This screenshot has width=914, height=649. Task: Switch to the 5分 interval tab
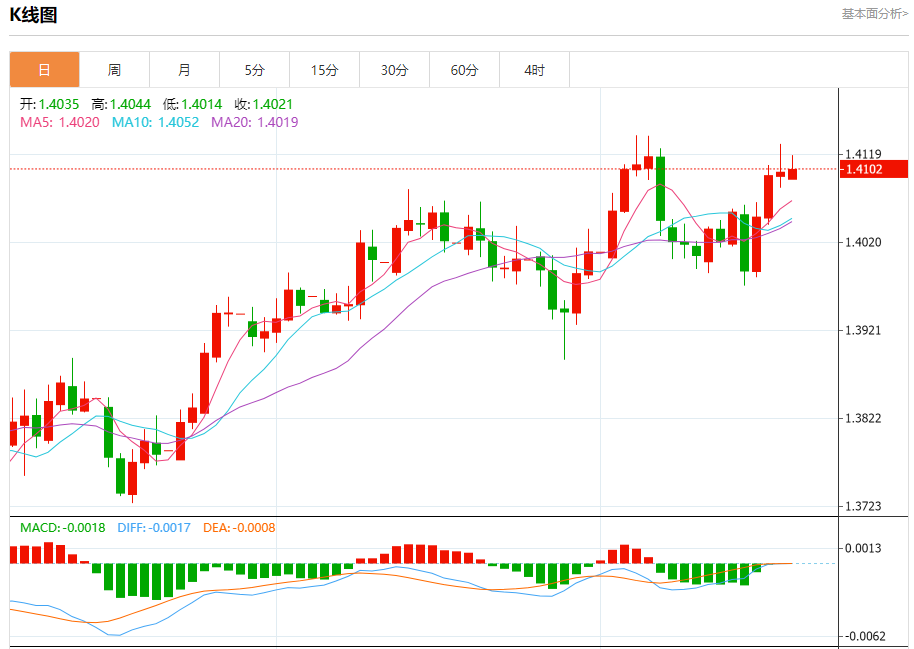pyautogui.click(x=254, y=70)
